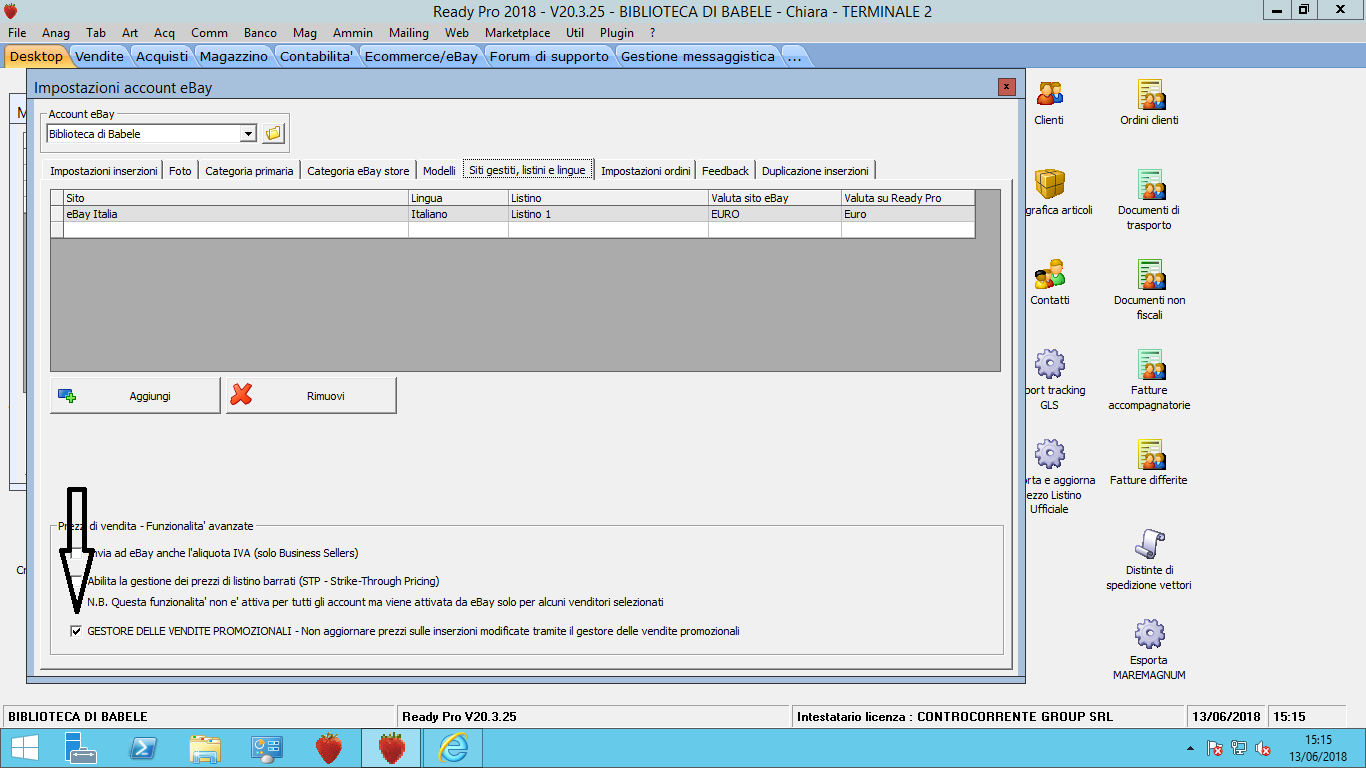1366x768 pixels.
Task: Open the Banco menu
Action: pos(261,33)
